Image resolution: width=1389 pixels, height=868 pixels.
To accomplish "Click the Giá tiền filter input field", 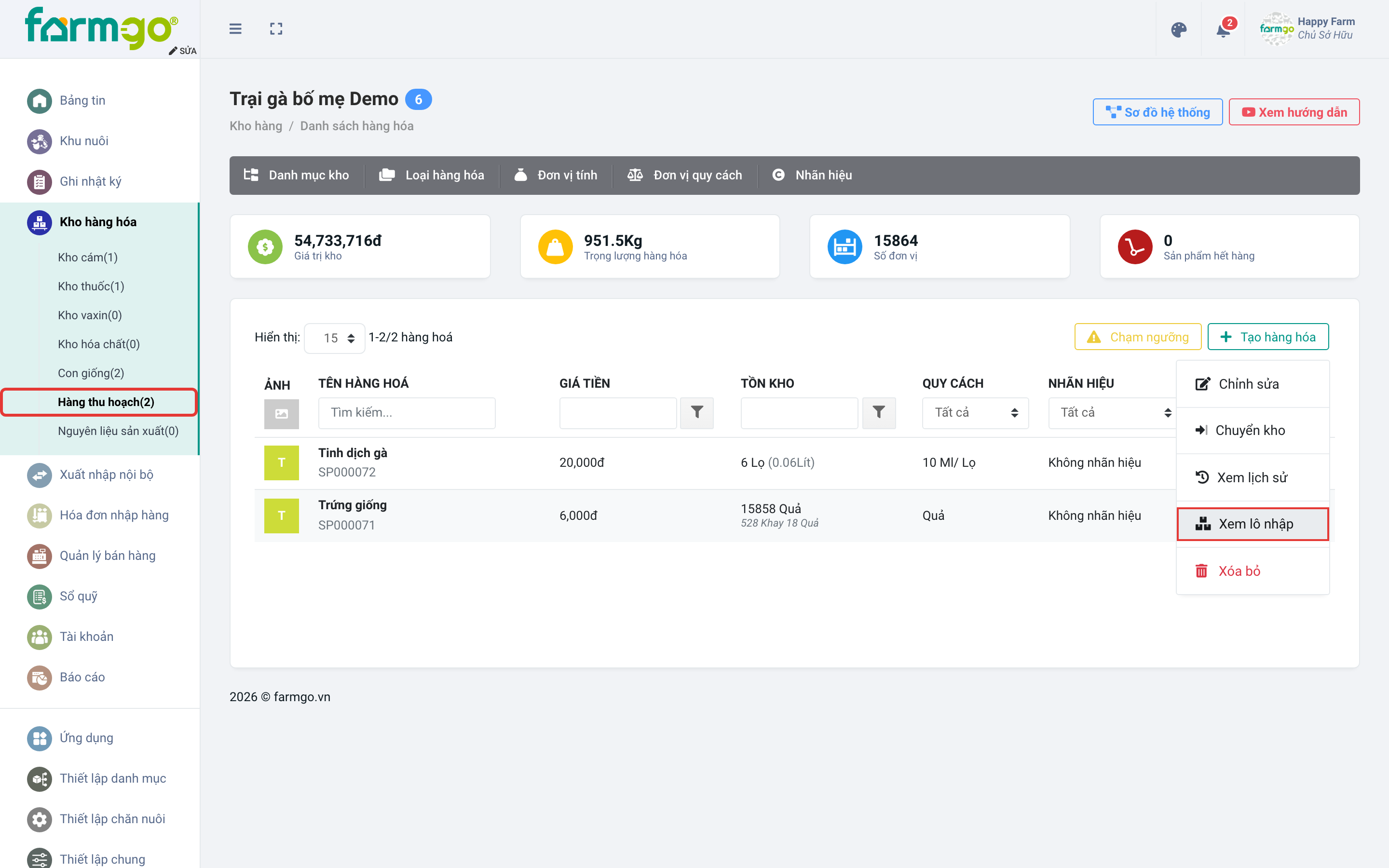I will [x=618, y=413].
